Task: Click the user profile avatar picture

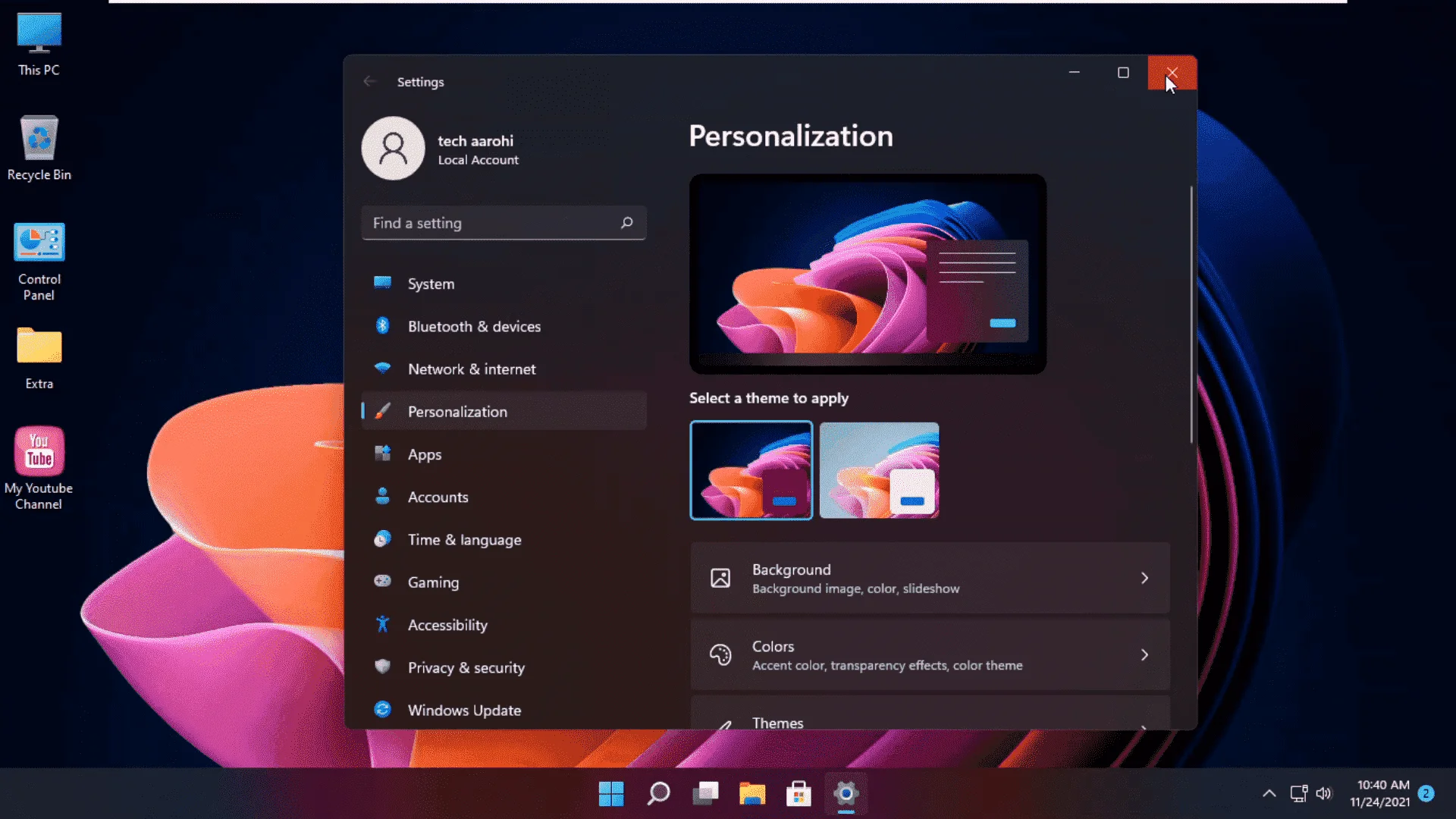Action: click(x=393, y=148)
